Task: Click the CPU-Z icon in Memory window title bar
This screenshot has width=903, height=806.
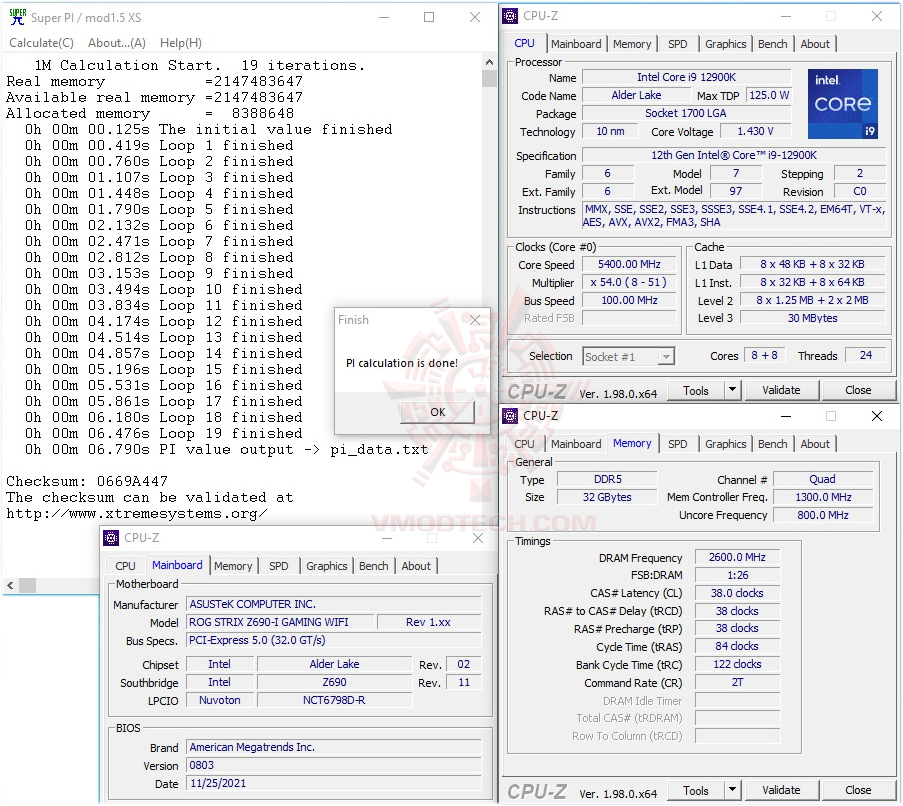Action: (510, 416)
